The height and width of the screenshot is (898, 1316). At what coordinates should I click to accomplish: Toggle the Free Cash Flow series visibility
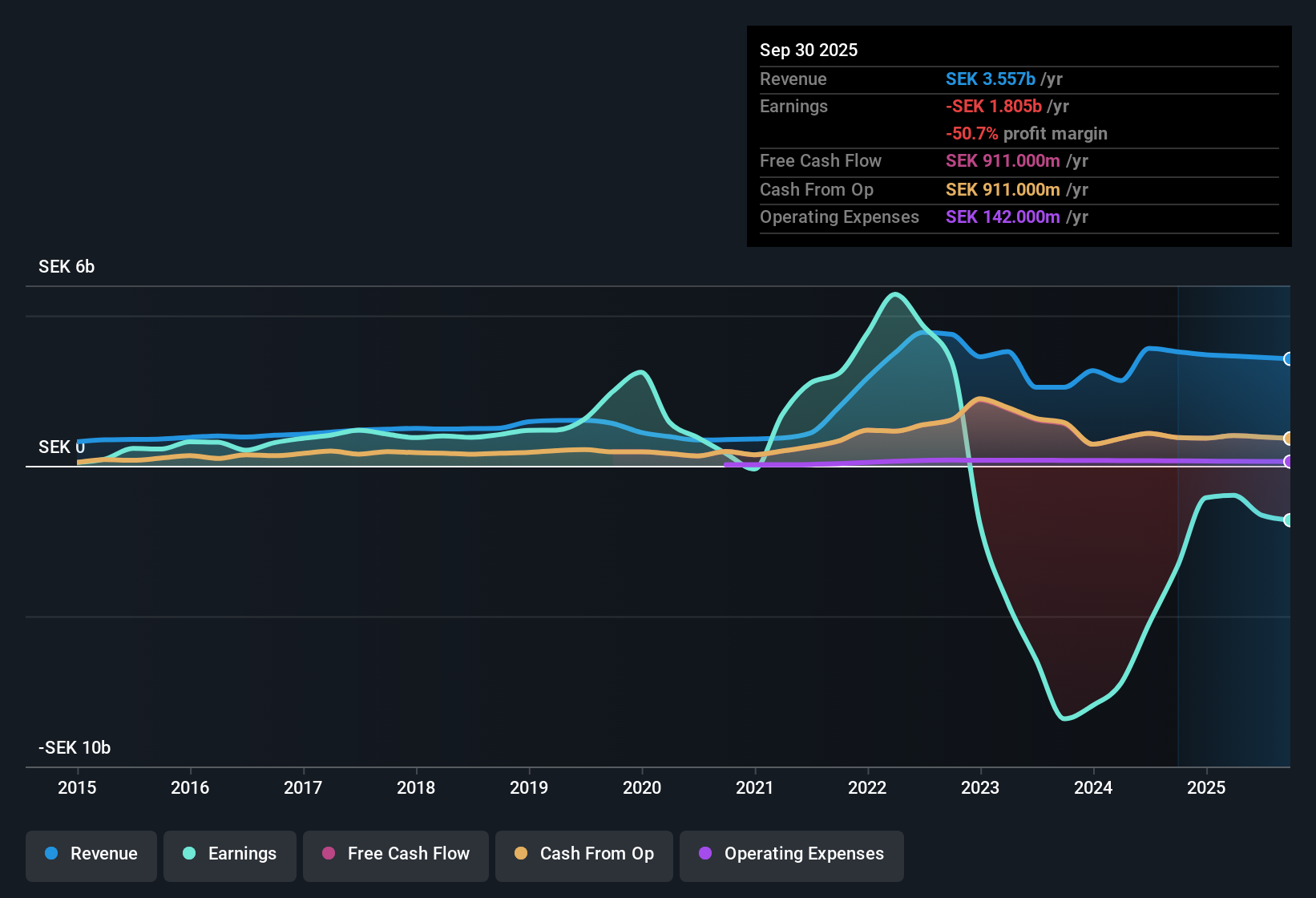click(x=395, y=855)
